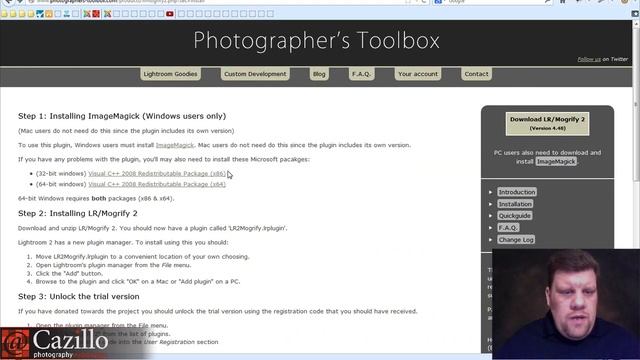The image size is (640, 360).
Task: Open the YouTube bookmark icon in bookmarks toolbar
Action: point(170,14)
